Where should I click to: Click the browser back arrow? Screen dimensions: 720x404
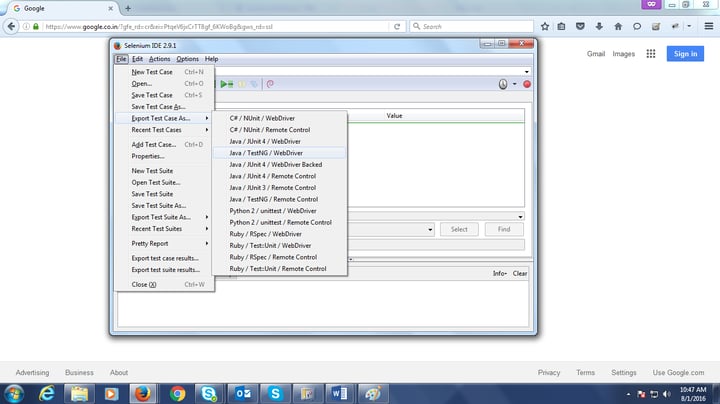pyautogui.click(x=11, y=27)
